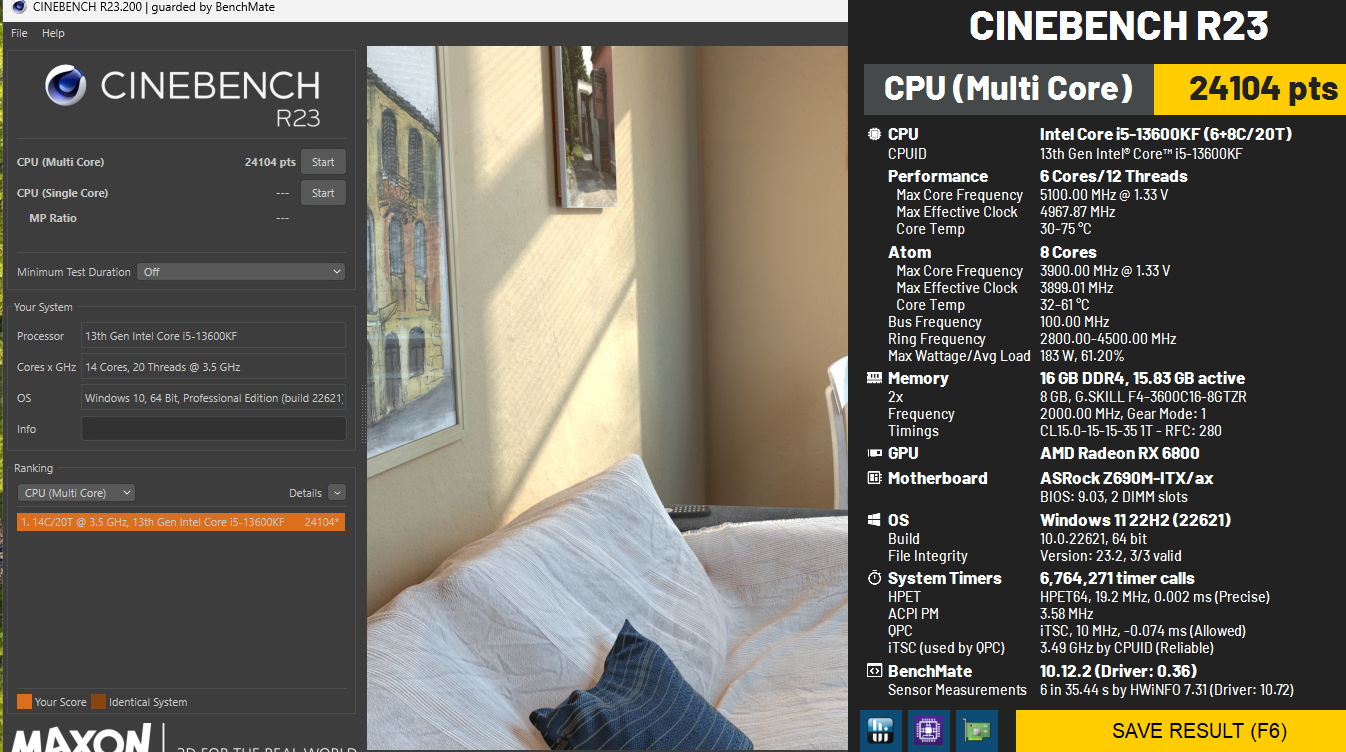Click the AMD Radeon RX 6800 text
This screenshot has width=1346, height=752.
click(1120, 453)
